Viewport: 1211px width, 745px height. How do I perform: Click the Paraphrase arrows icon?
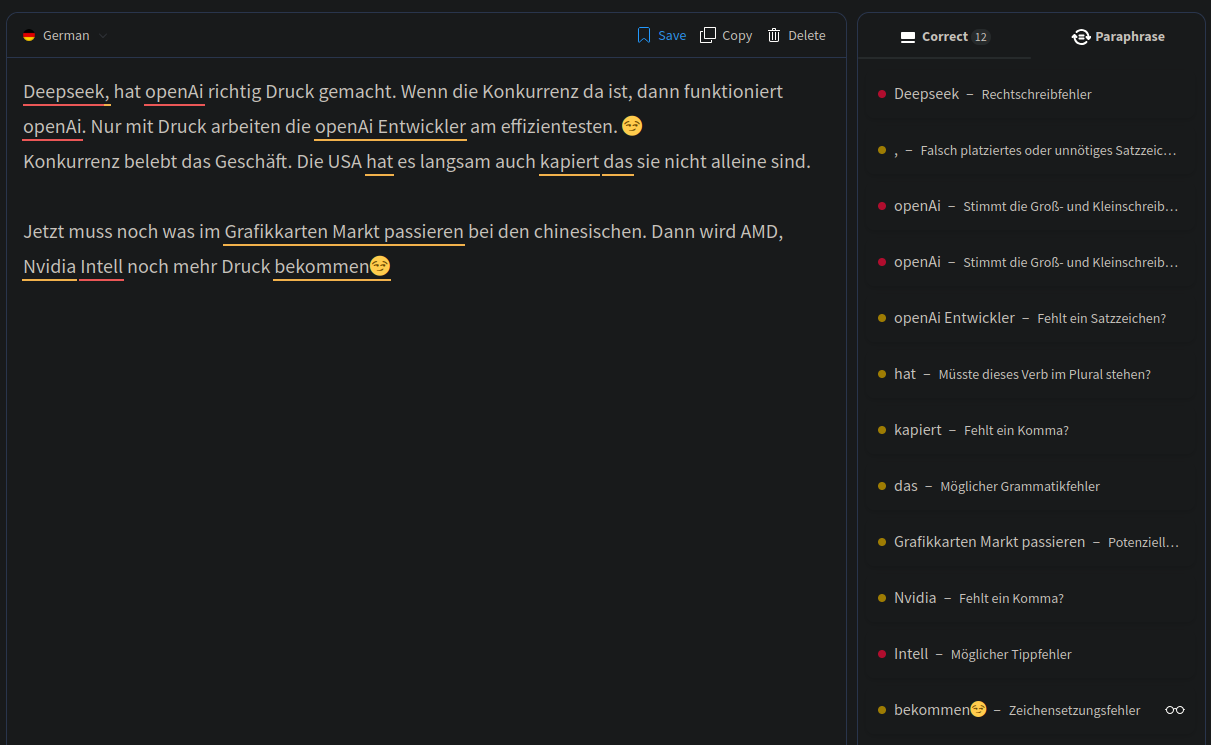click(1081, 36)
